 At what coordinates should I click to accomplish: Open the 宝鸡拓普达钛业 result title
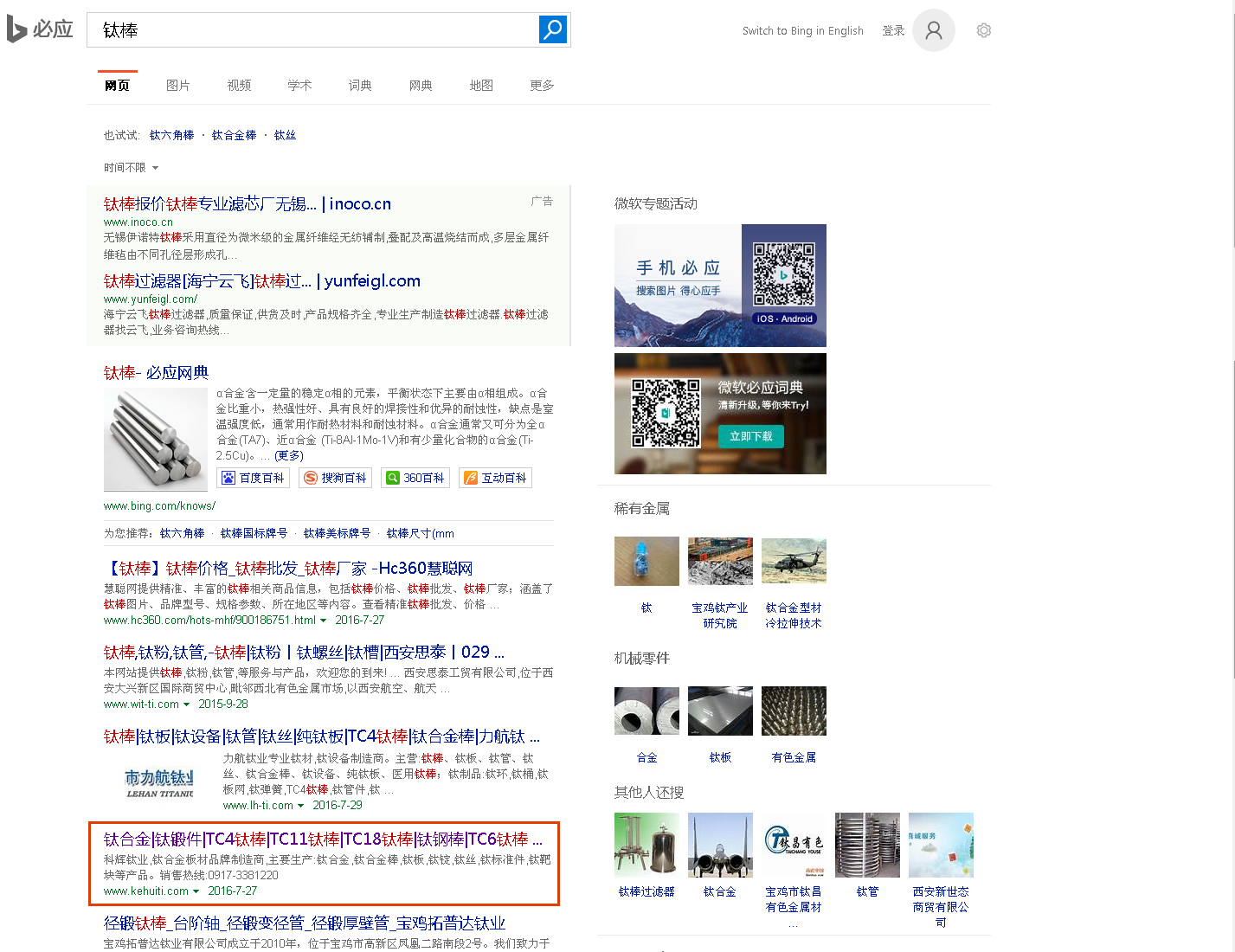point(305,923)
